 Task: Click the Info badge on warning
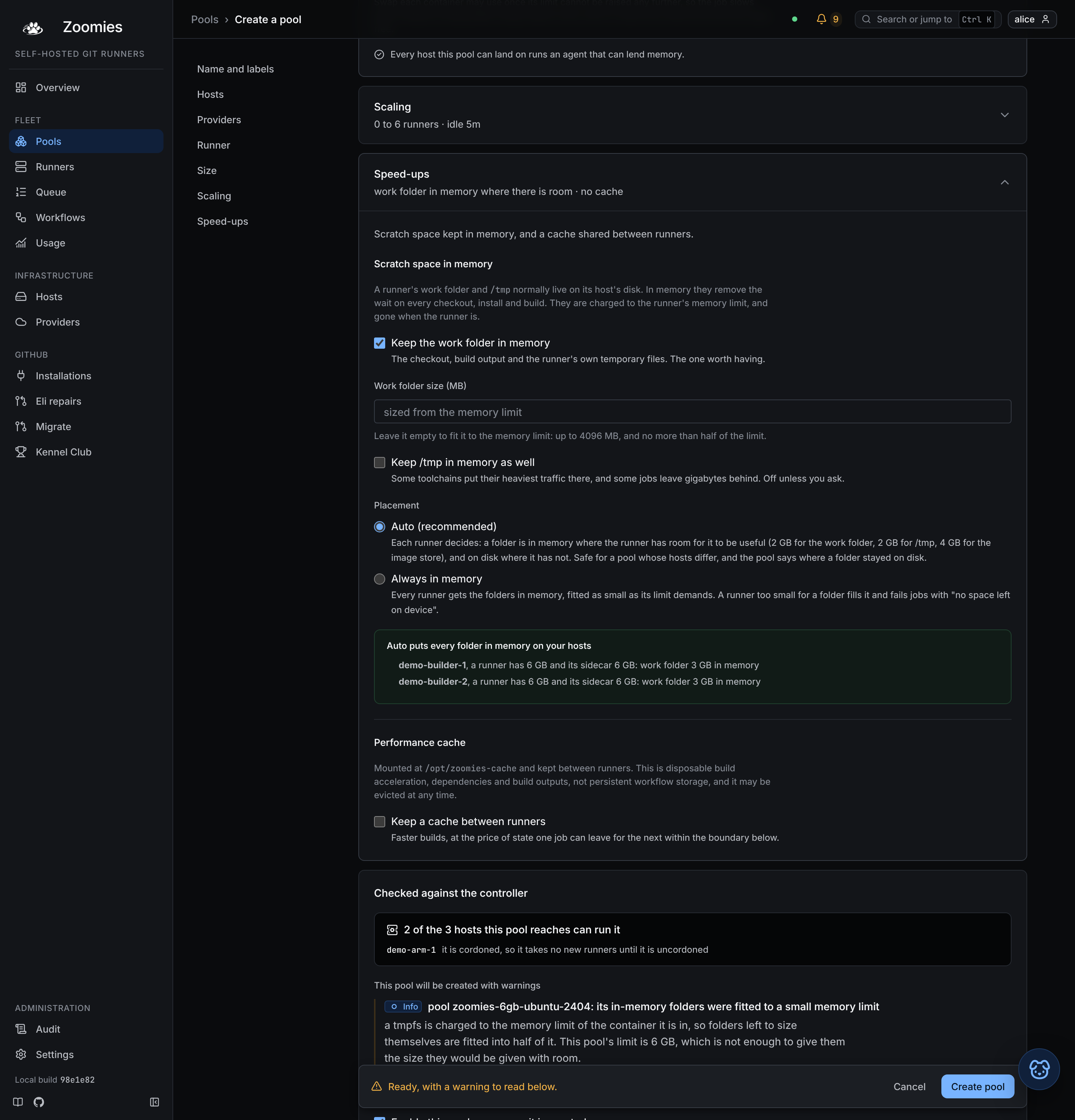pos(403,1006)
